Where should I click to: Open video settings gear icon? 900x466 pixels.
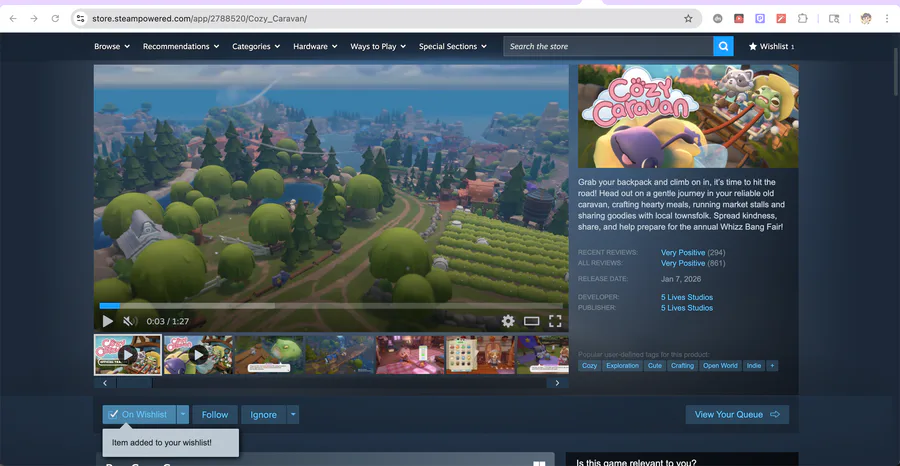[x=508, y=321]
